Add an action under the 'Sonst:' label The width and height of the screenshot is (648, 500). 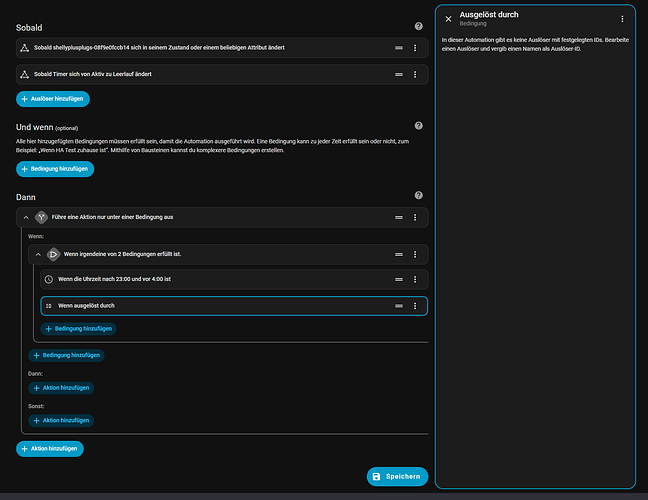pos(61,421)
